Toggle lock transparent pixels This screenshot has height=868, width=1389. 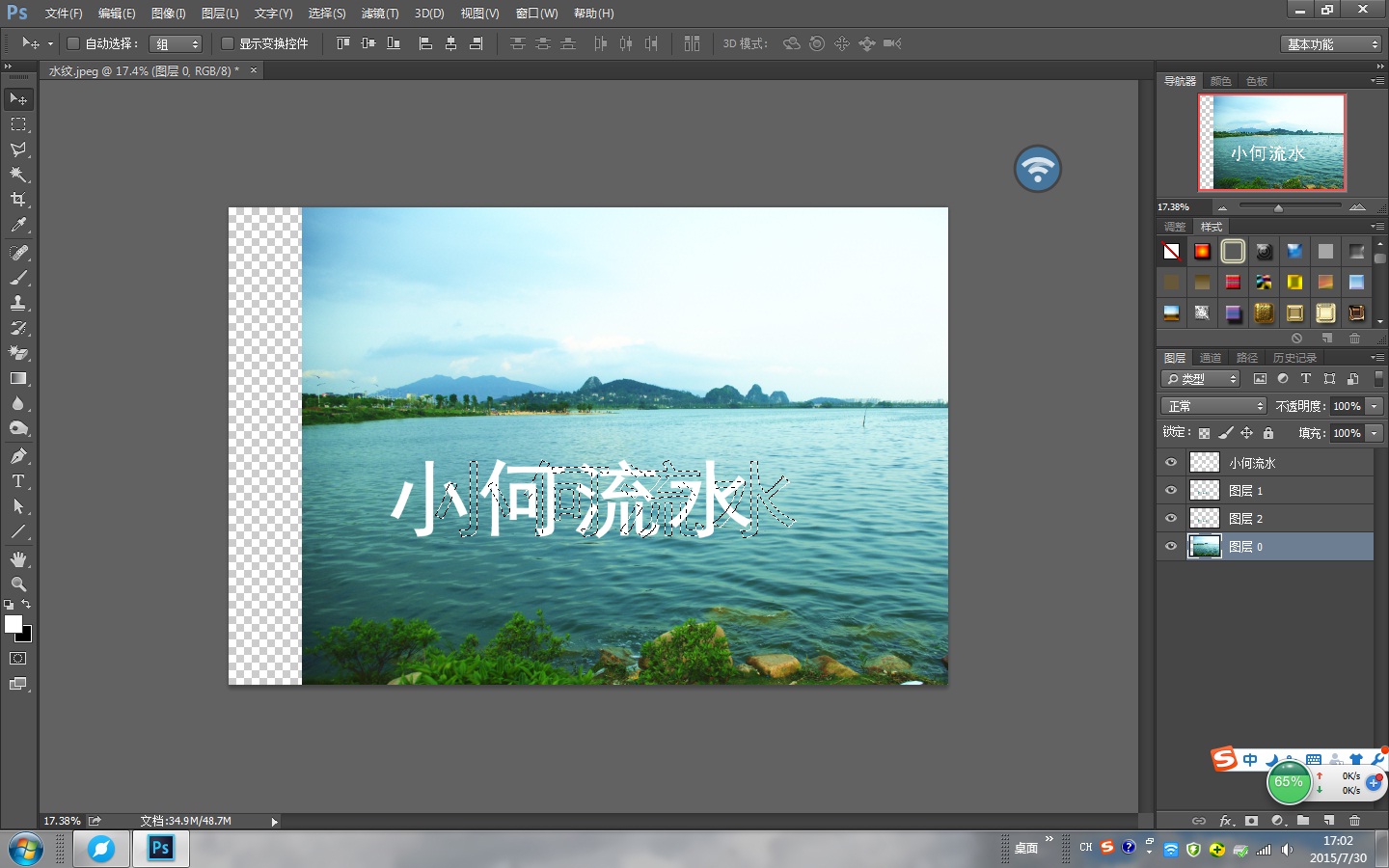point(1204,433)
